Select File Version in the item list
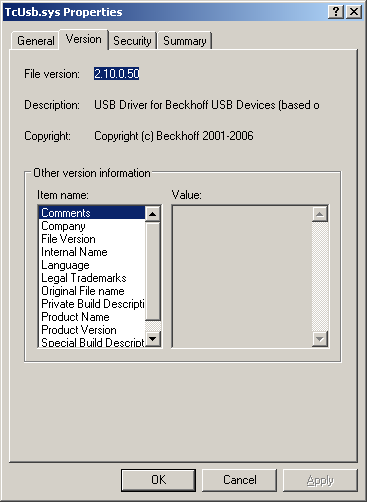 92,239
